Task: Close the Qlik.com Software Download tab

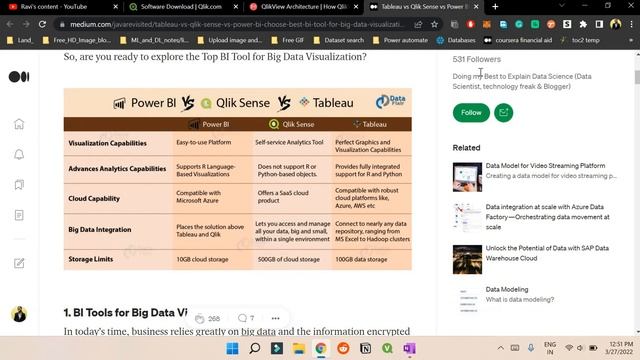Action: pyautogui.click(x=236, y=7)
